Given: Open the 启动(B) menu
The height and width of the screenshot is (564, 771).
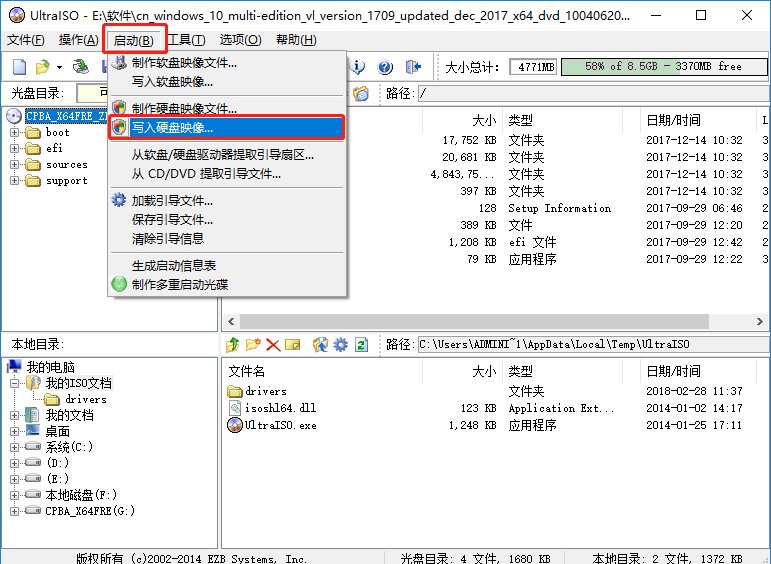Looking at the screenshot, I should pos(134,40).
